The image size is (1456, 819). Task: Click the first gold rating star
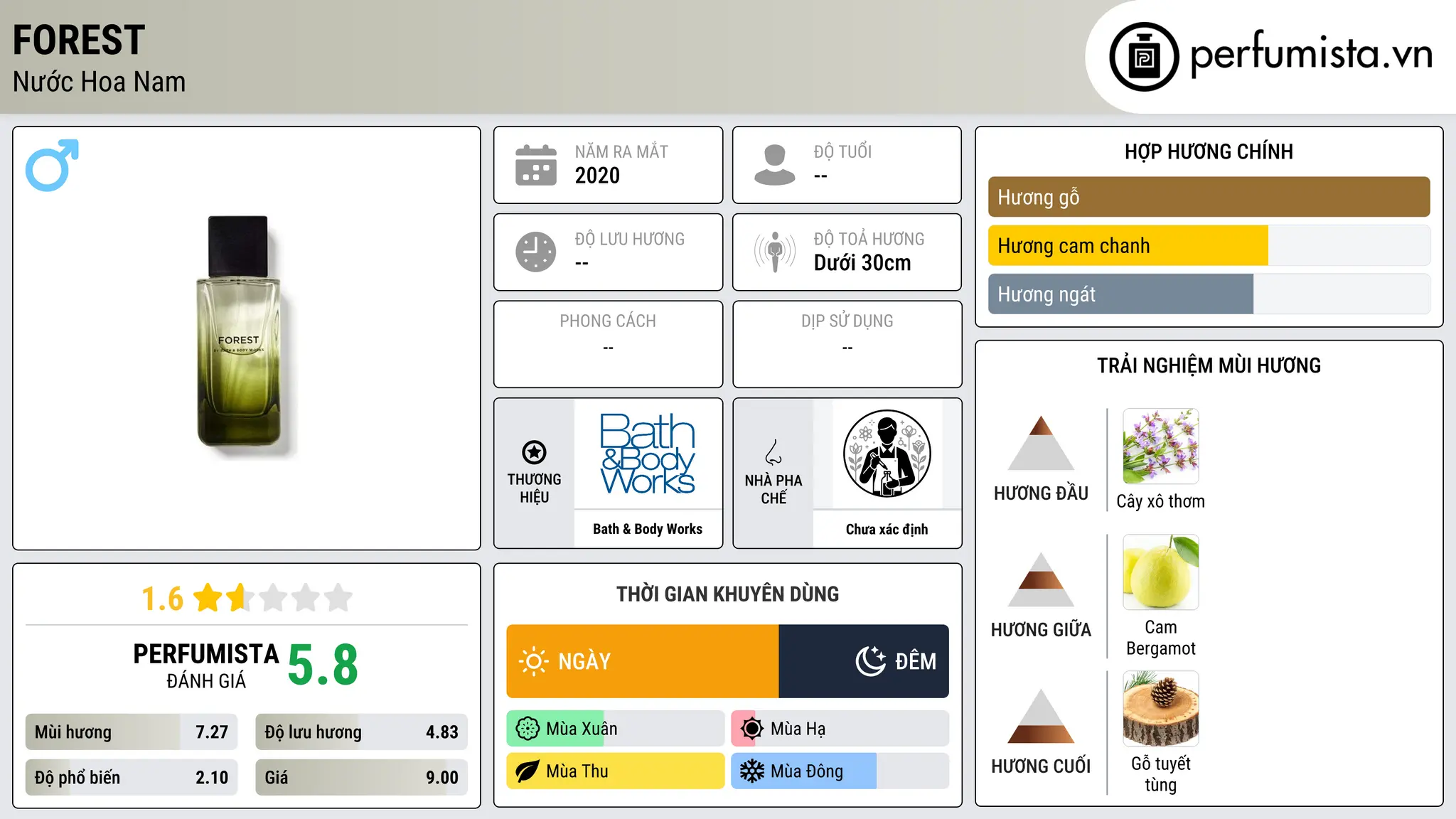[x=208, y=598]
